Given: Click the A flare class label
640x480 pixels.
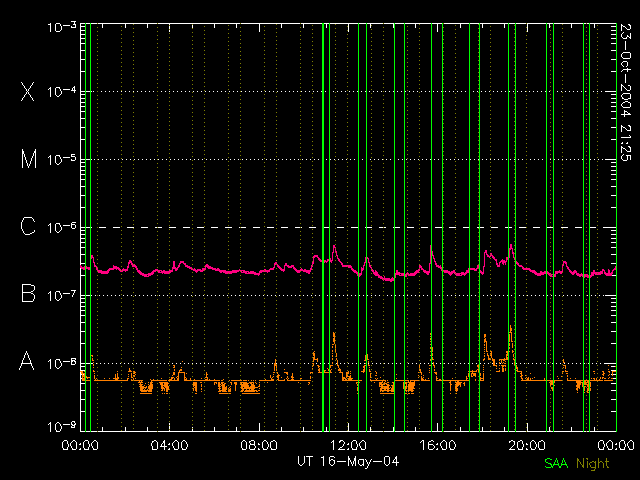Looking at the screenshot, I should 27,361.
